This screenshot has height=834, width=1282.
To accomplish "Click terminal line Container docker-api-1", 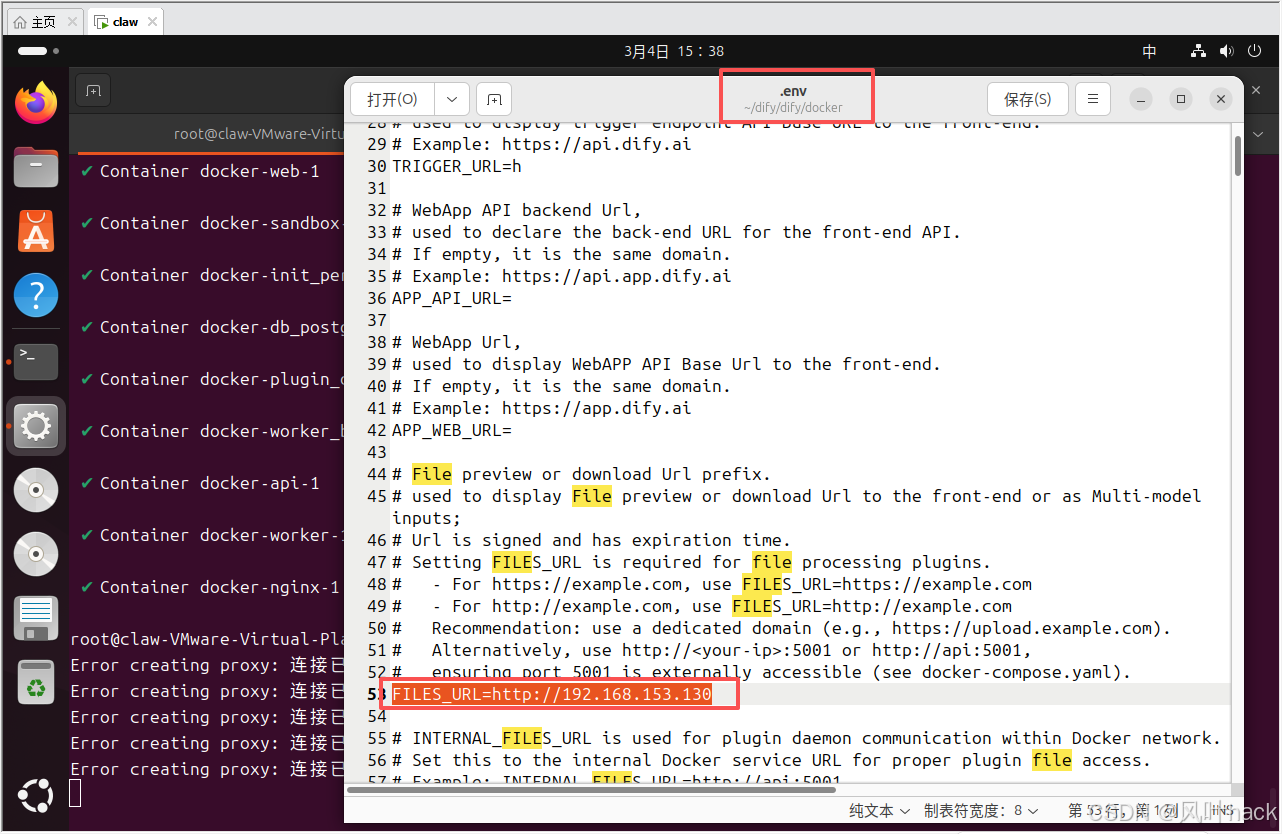I will tap(200, 483).
